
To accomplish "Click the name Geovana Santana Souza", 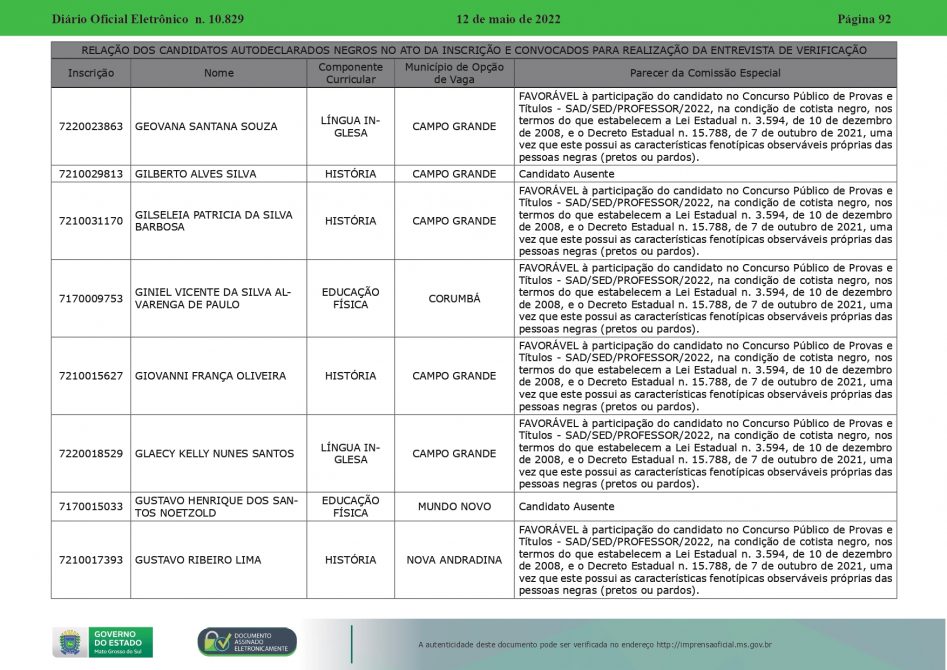I will coord(206,127).
